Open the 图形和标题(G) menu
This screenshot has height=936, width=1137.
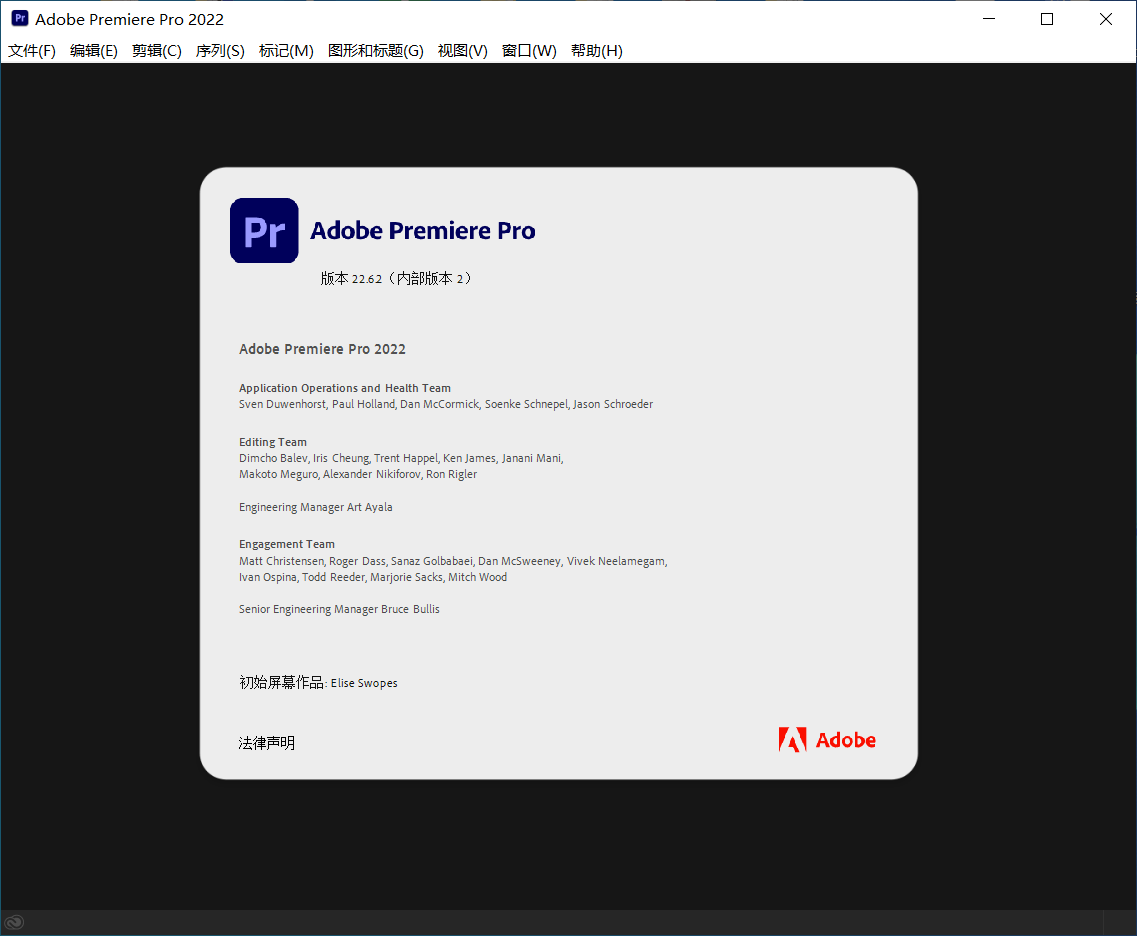pos(376,51)
